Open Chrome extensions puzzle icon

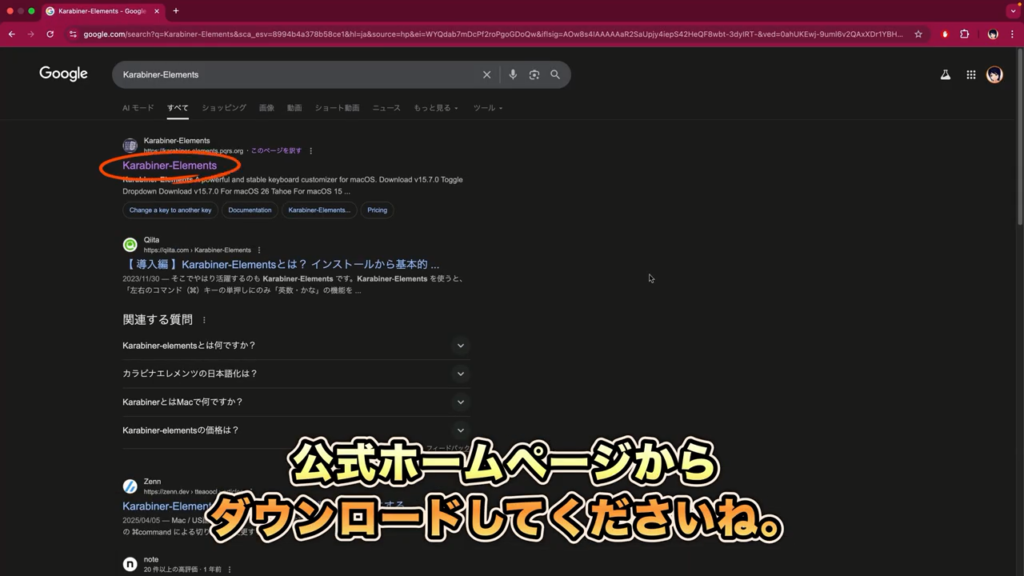[x=965, y=34]
